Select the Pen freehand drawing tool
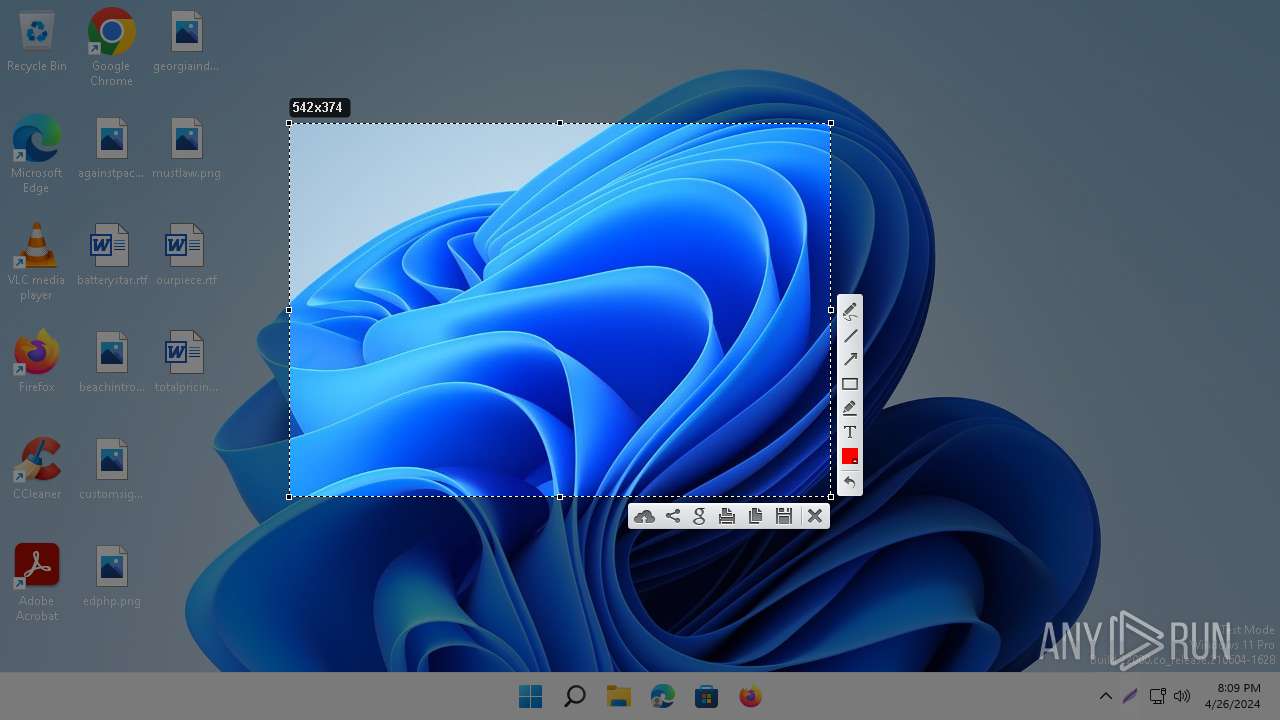This screenshot has height=720, width=1280. click(x=850, y=311)
